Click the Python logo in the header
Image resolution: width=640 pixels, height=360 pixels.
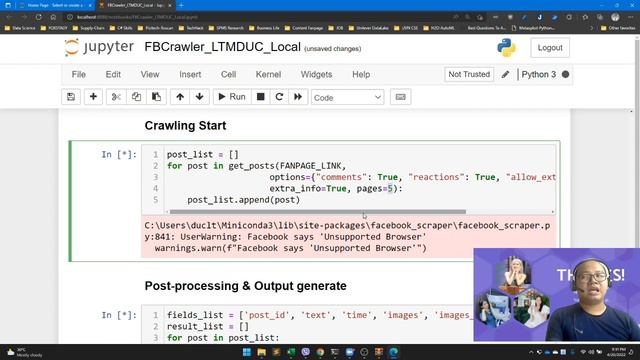[x=506, y=48]
